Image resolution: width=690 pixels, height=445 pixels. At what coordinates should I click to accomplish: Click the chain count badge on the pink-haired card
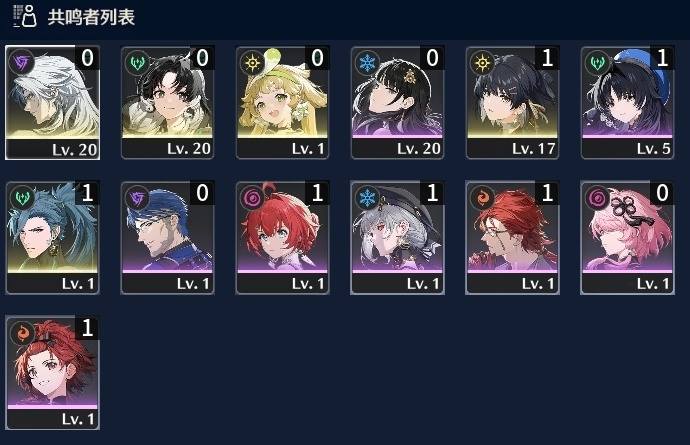[662, 193]
